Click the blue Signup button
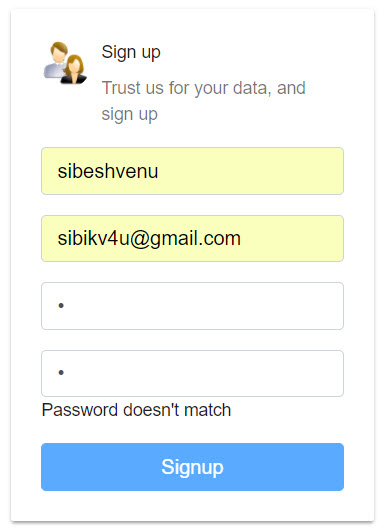 192,467
